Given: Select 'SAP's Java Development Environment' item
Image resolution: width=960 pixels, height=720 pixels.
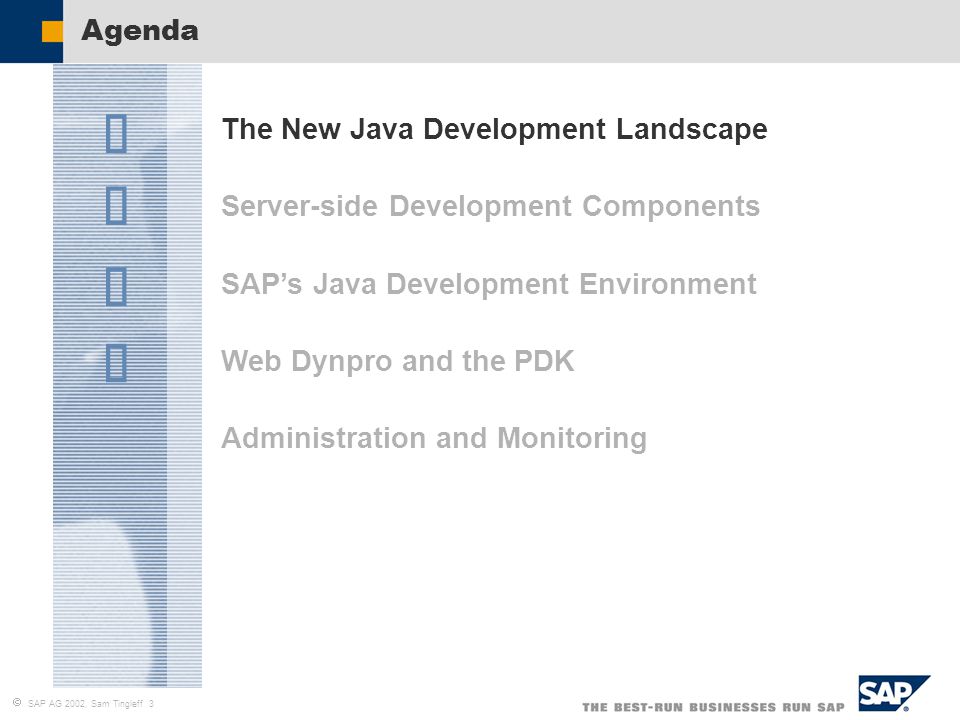Looking at the screenshot, I should (489, 284).
